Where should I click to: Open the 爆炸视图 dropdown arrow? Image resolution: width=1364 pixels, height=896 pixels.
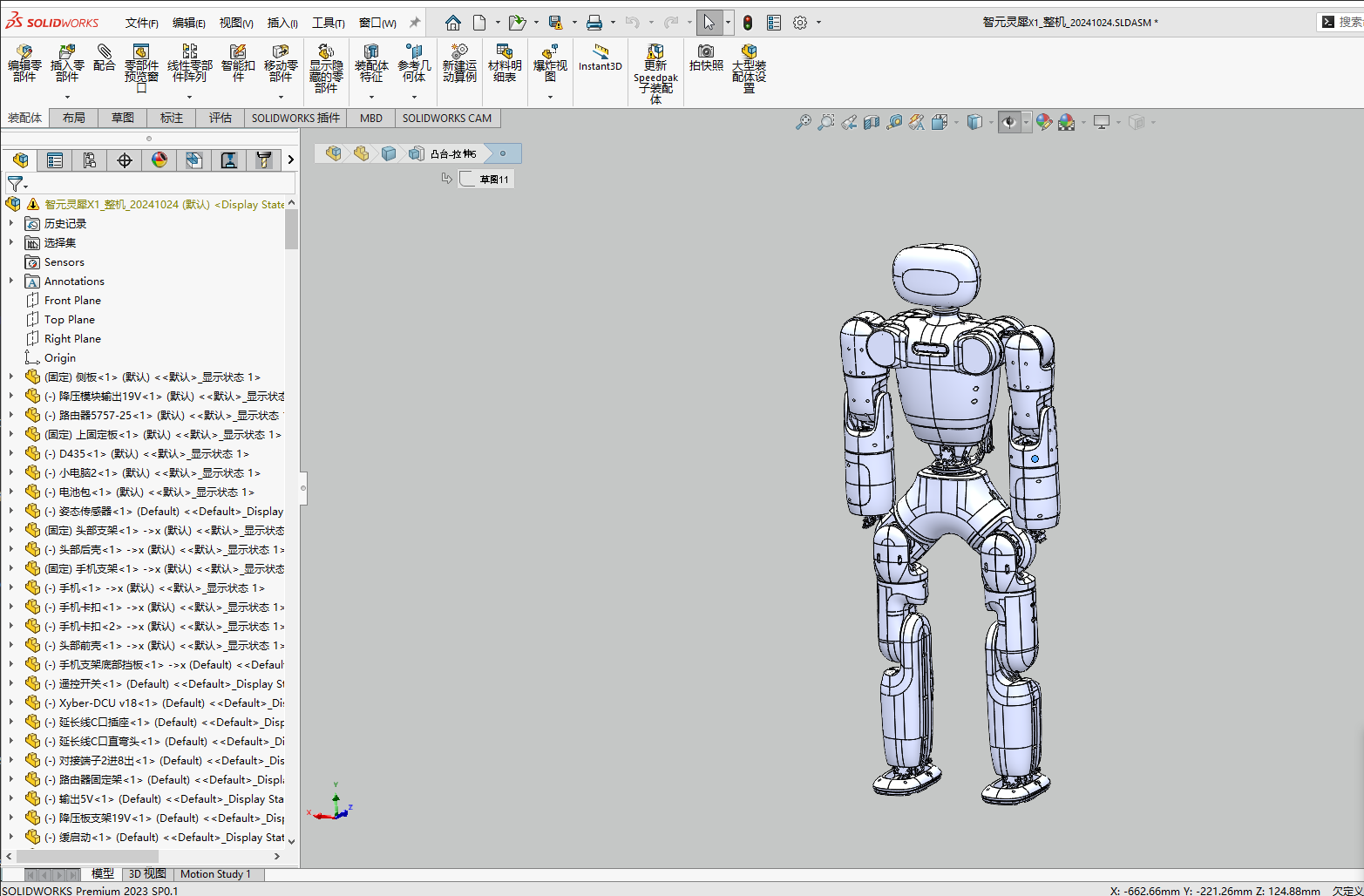point(550,97)
